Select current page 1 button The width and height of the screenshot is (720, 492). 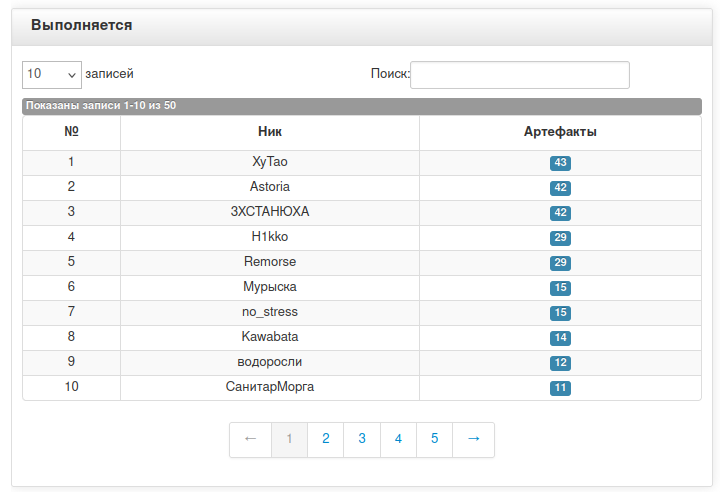point(289,440)
